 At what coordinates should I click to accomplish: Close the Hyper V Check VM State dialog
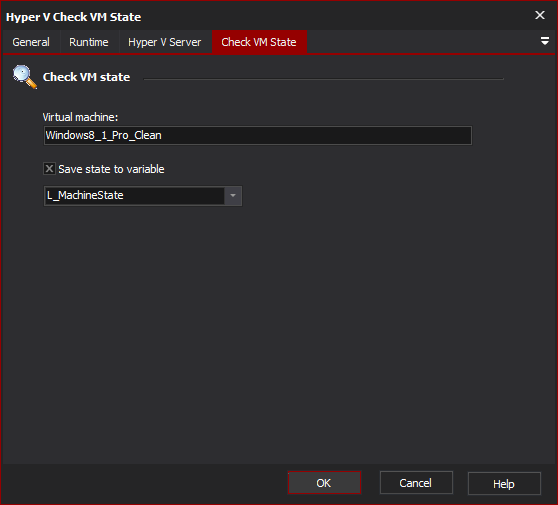click(x=539, y=15)
